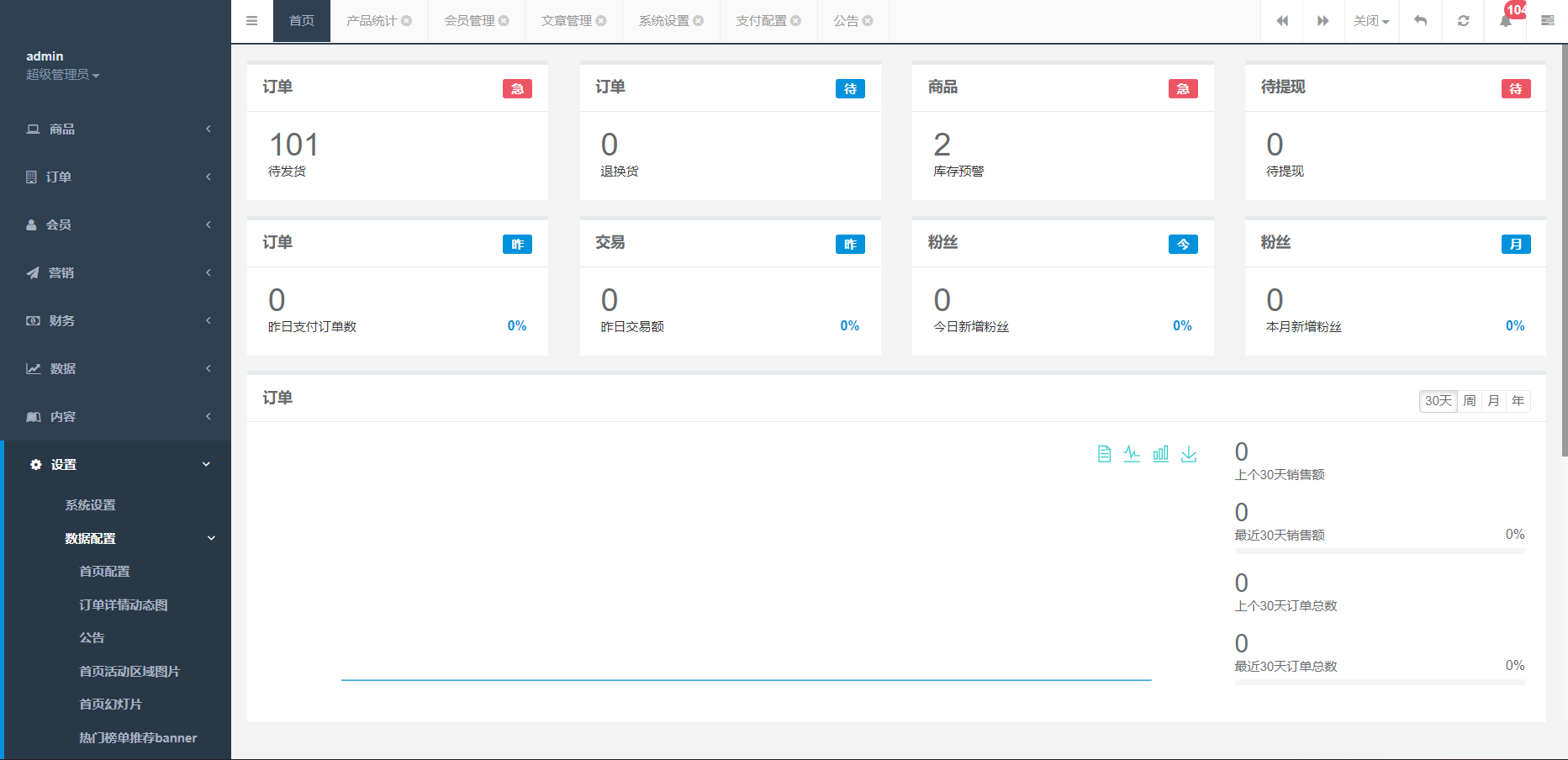Switch chart to line graph icon
This screenshot has width=1568, height=760.
pyautogui.click(x=1132, y=454)
